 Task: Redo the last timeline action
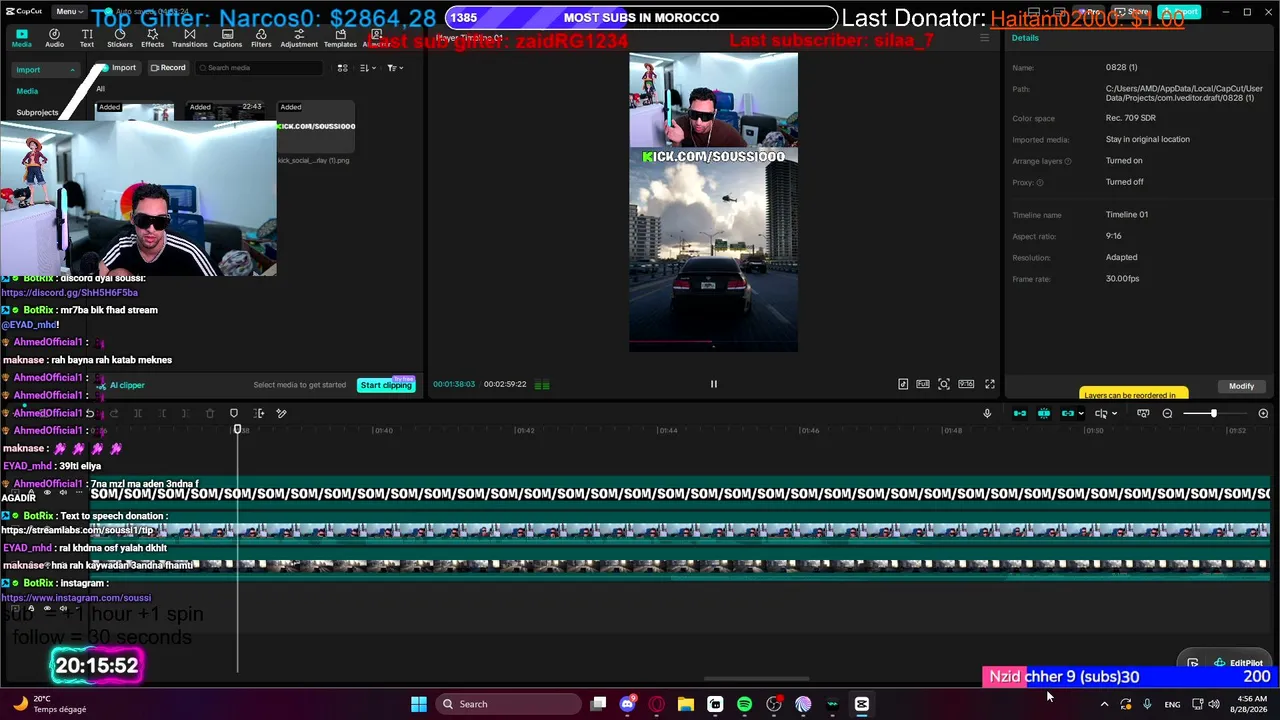pyautogui.click(x=114, y=413)
